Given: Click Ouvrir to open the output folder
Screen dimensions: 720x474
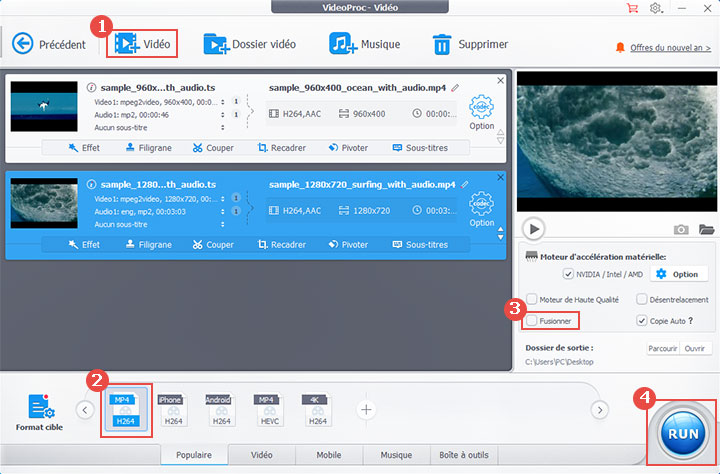Looking at the screenshot, I should [x=695, y=349].
